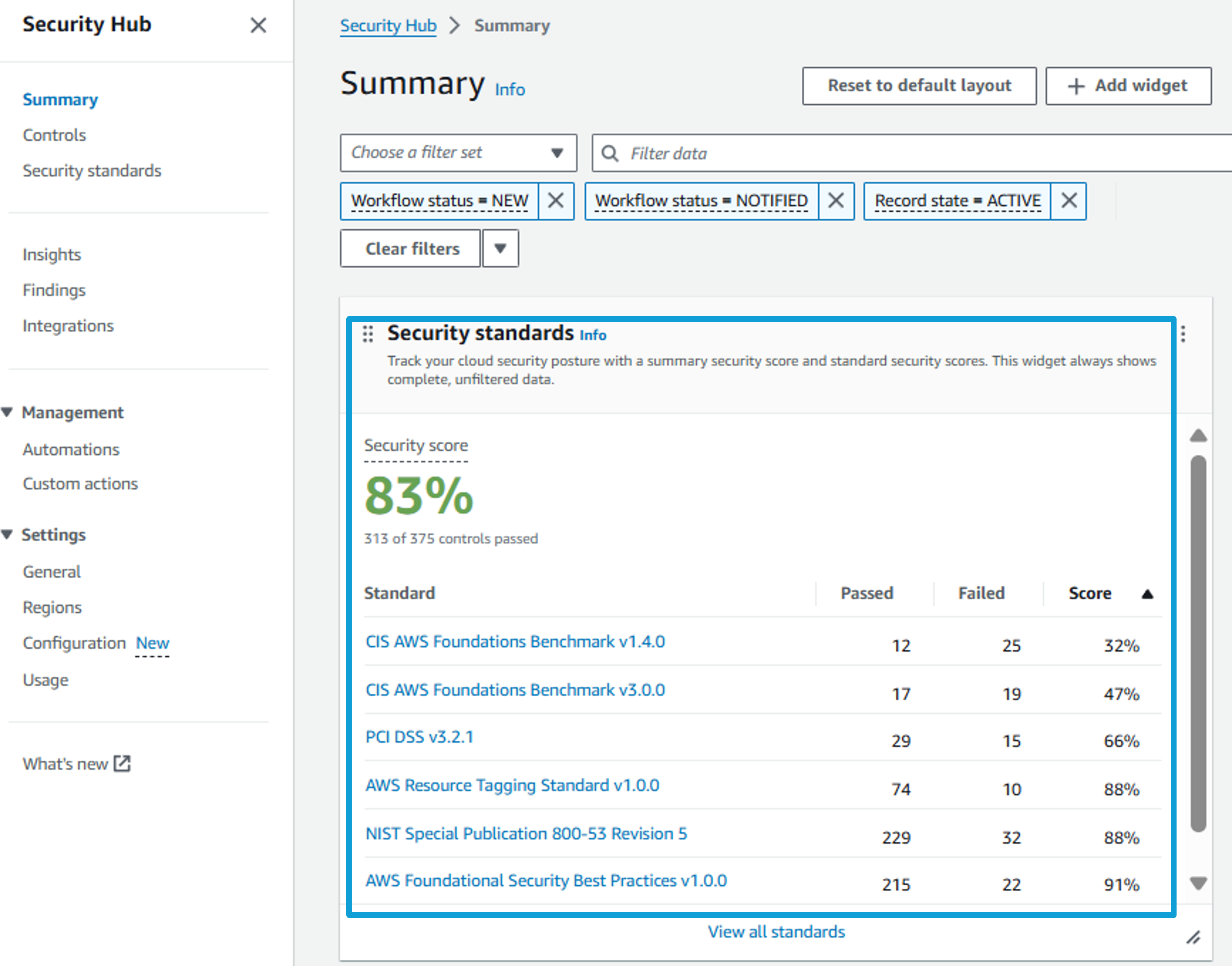The image size is (1232, 966).
Task: Click Info link beside Security standards title
Action: point(593,335)
